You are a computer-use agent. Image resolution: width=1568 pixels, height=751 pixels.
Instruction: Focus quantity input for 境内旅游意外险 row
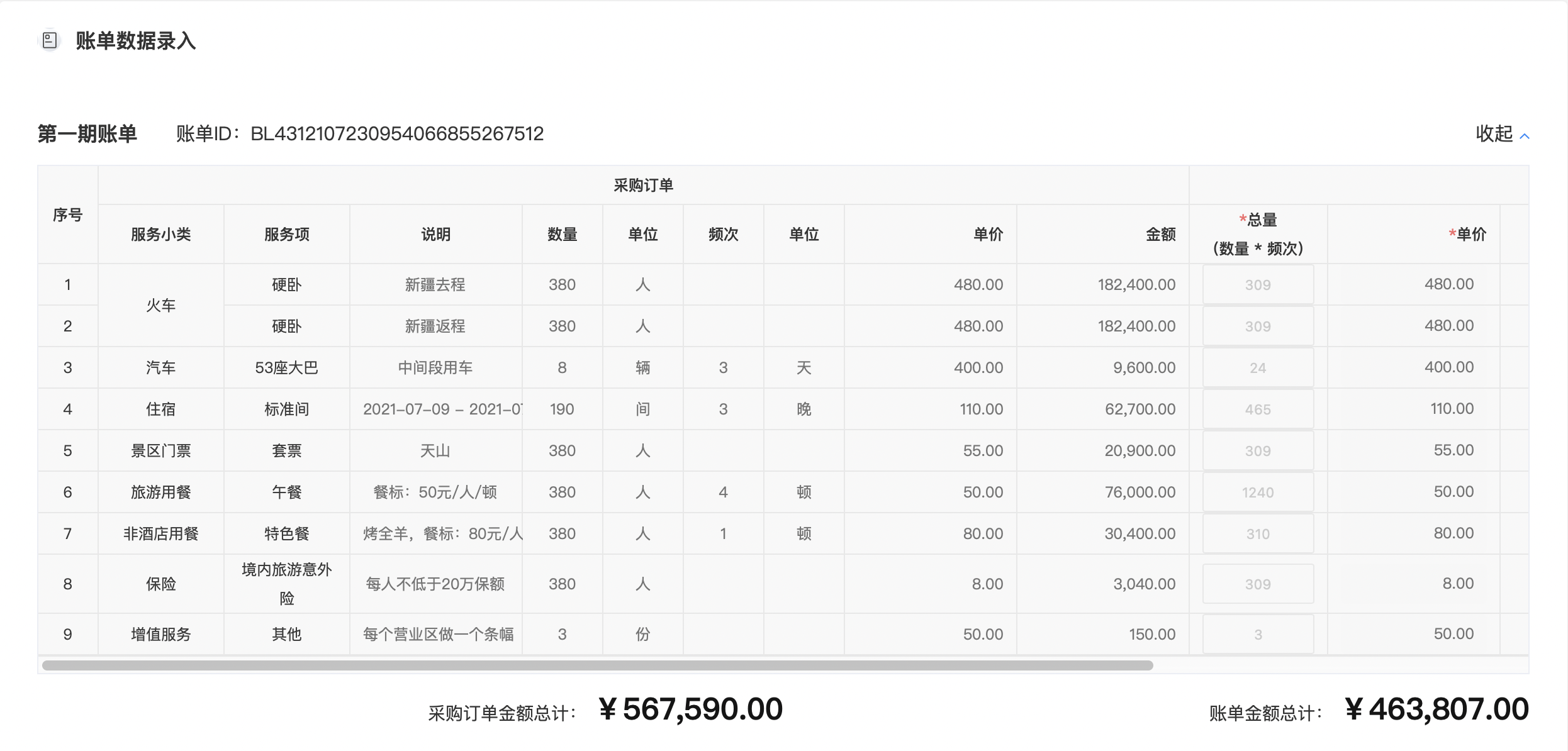1258,584
